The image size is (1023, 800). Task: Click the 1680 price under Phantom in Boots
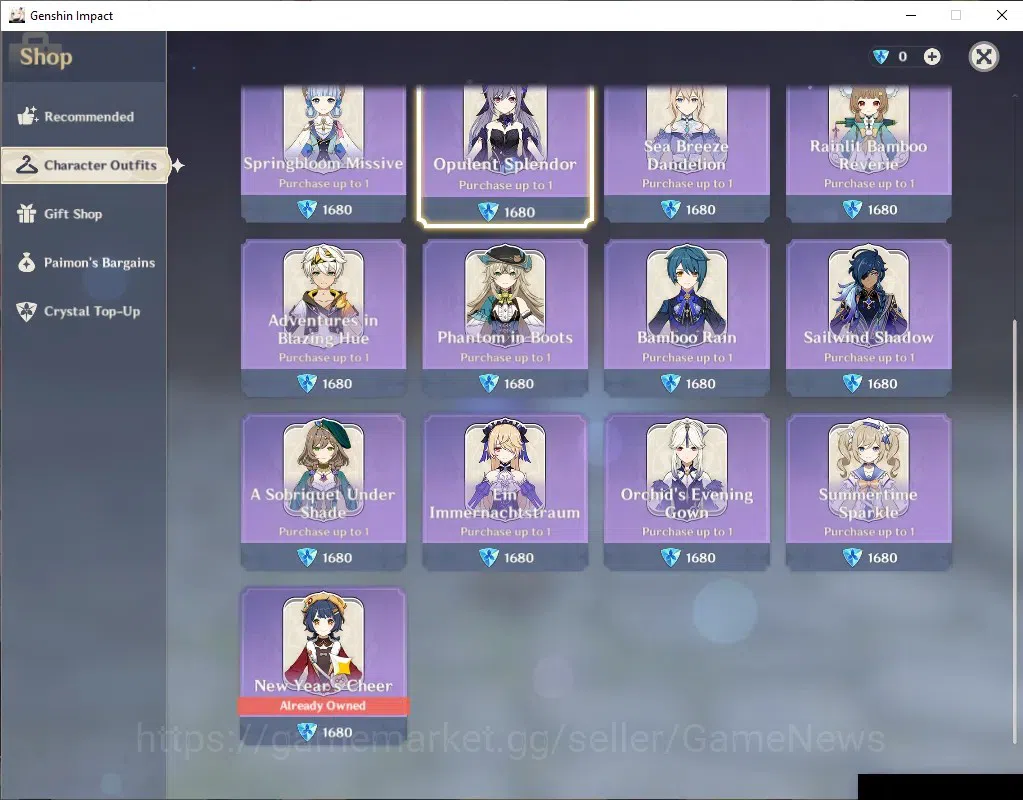coord(519,384)
